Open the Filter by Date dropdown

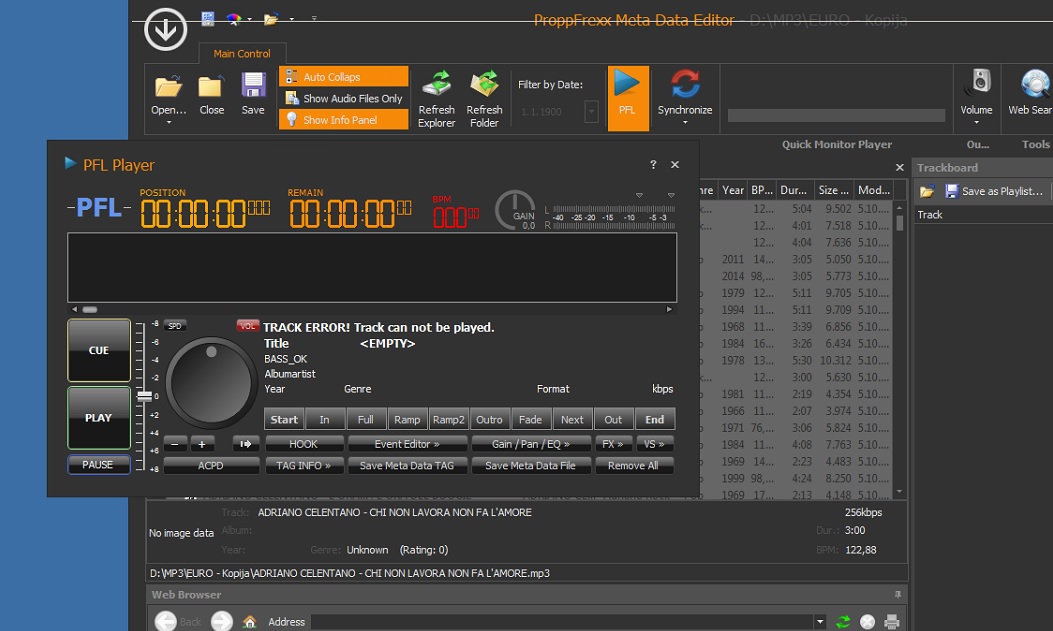pyautogui.click(x=591, y=112)
